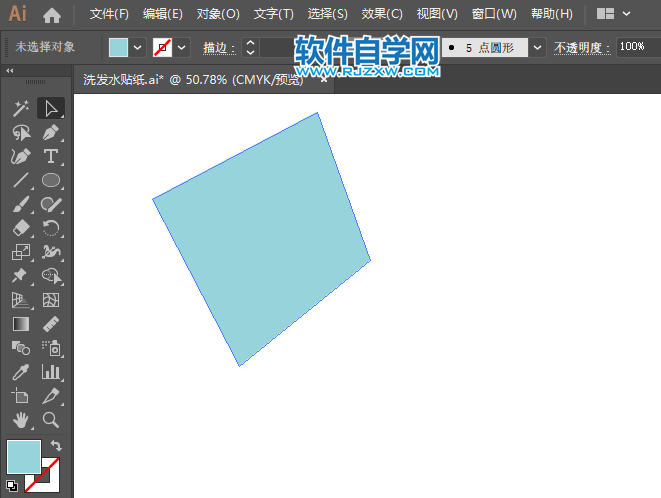661x498 pixels.
Task: Select the Scale tool
Action: 21,252
